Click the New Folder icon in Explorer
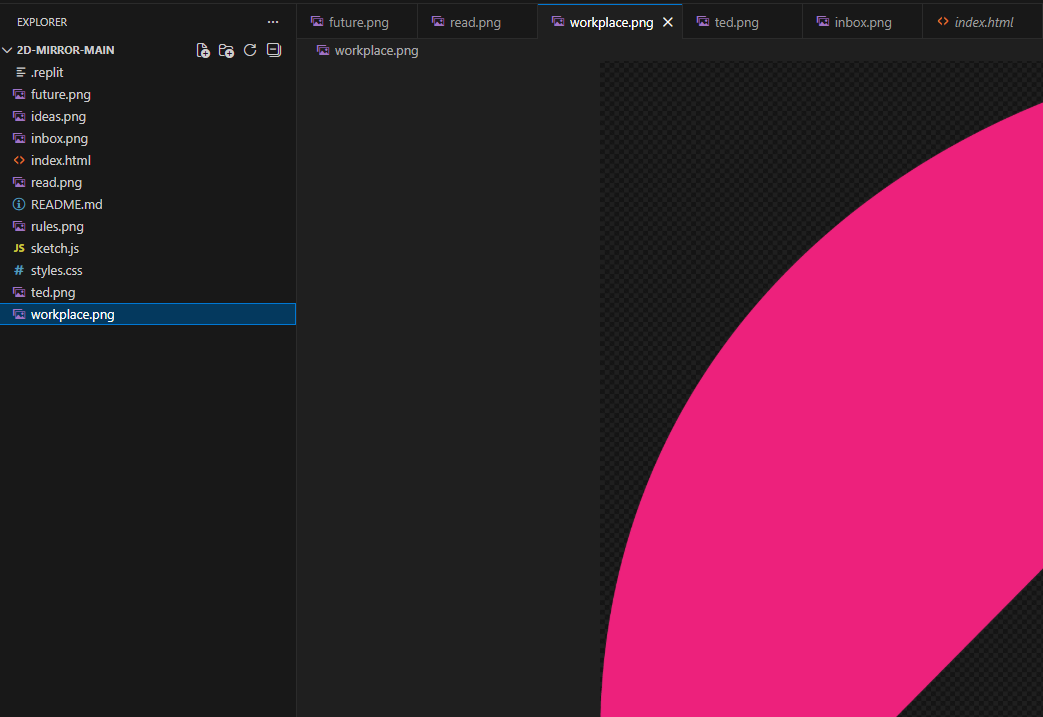The image size is (1043, 717). click(227, 50)
